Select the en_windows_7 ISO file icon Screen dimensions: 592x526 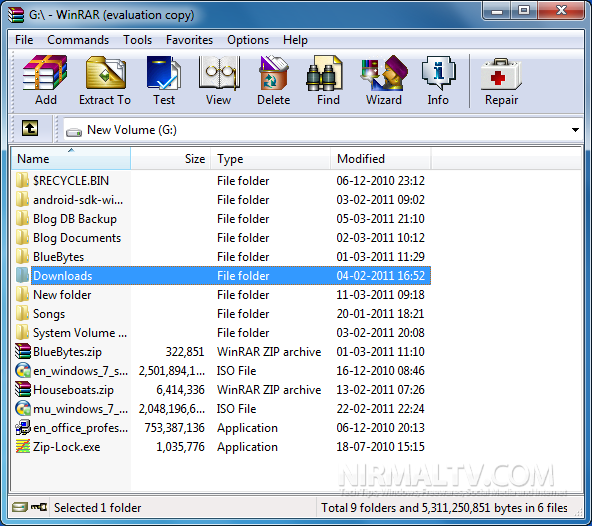pyautogui.click(x=23, y=370)
